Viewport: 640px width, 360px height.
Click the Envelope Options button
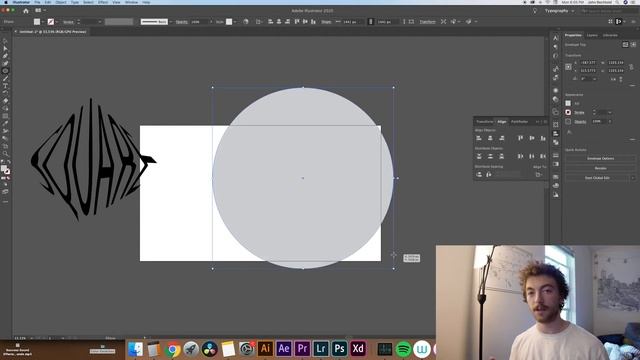(600, 158)
